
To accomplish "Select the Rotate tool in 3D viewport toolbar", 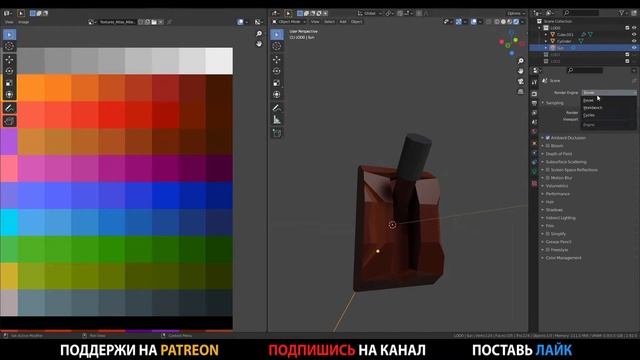I will (277, 71).
